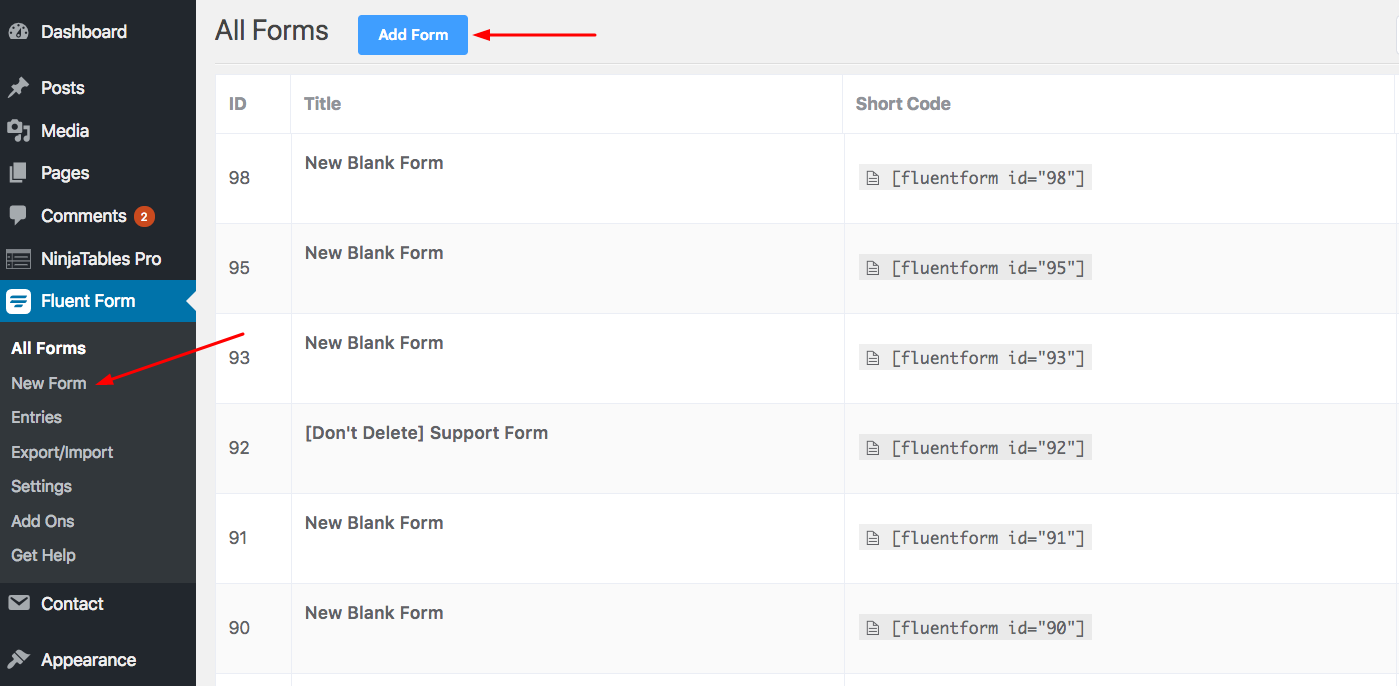The image size is (1399, 686).
Task: Go to Export/Import submenu
Action: [62, 452]
